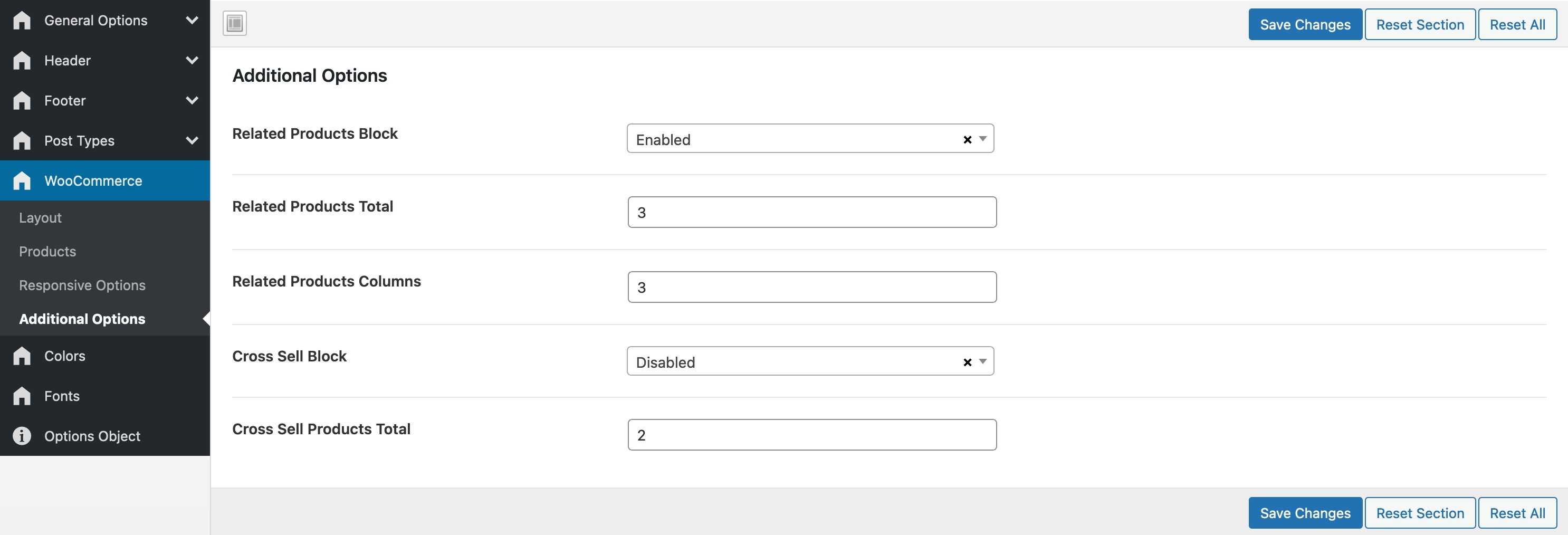Select the WooCommerce menu item
Image resolution: width=1568 pixels, height=535 pixels.
104,181
